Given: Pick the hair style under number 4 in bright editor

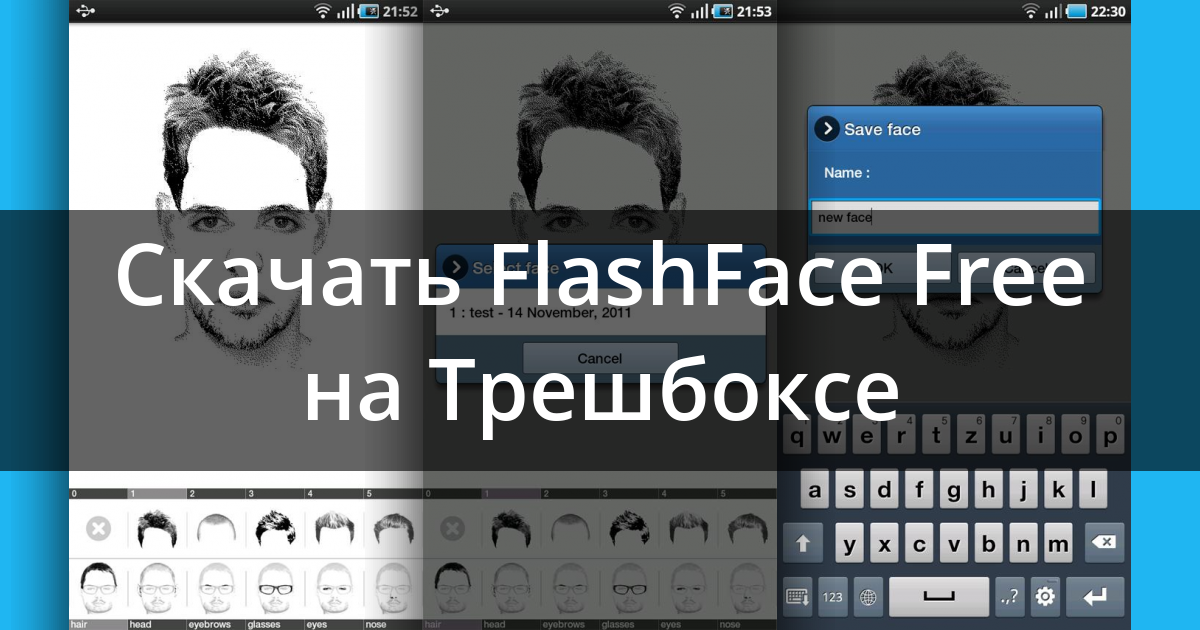Looking at the screenshot, I should pos(334,529).
